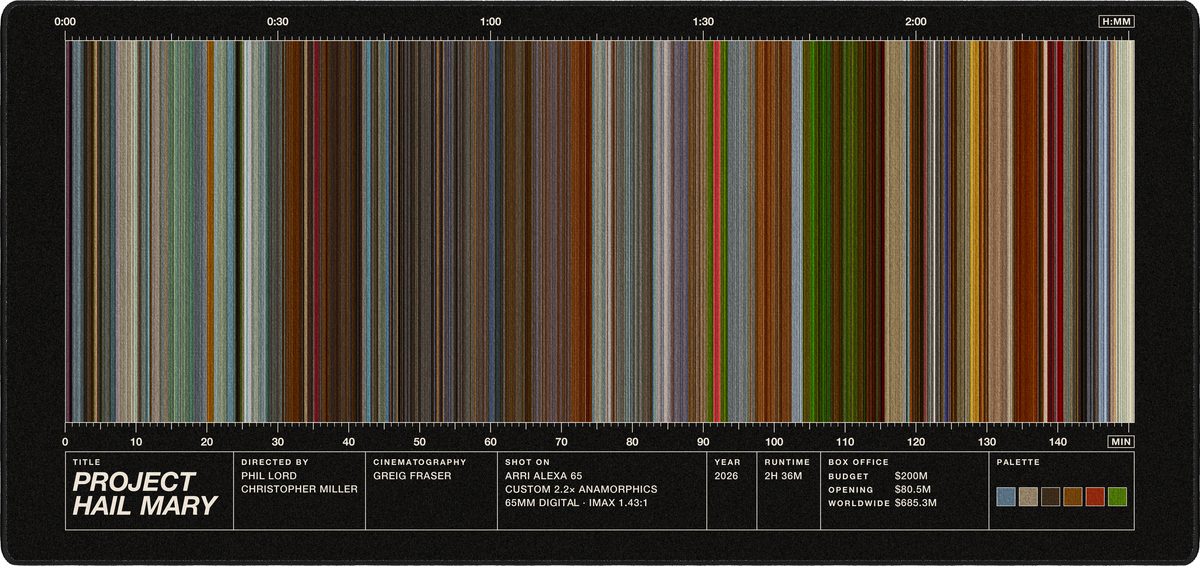
Task: Select CUSTOM 2.2× ANAMORPHICS line
Action: (x=581, y=489)
